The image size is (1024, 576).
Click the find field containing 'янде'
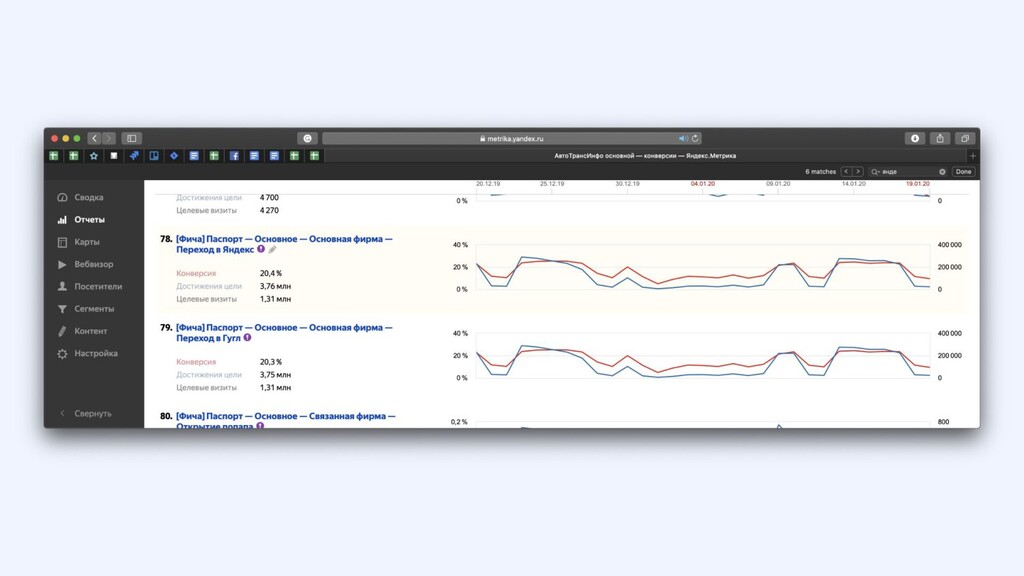[908, 172]
